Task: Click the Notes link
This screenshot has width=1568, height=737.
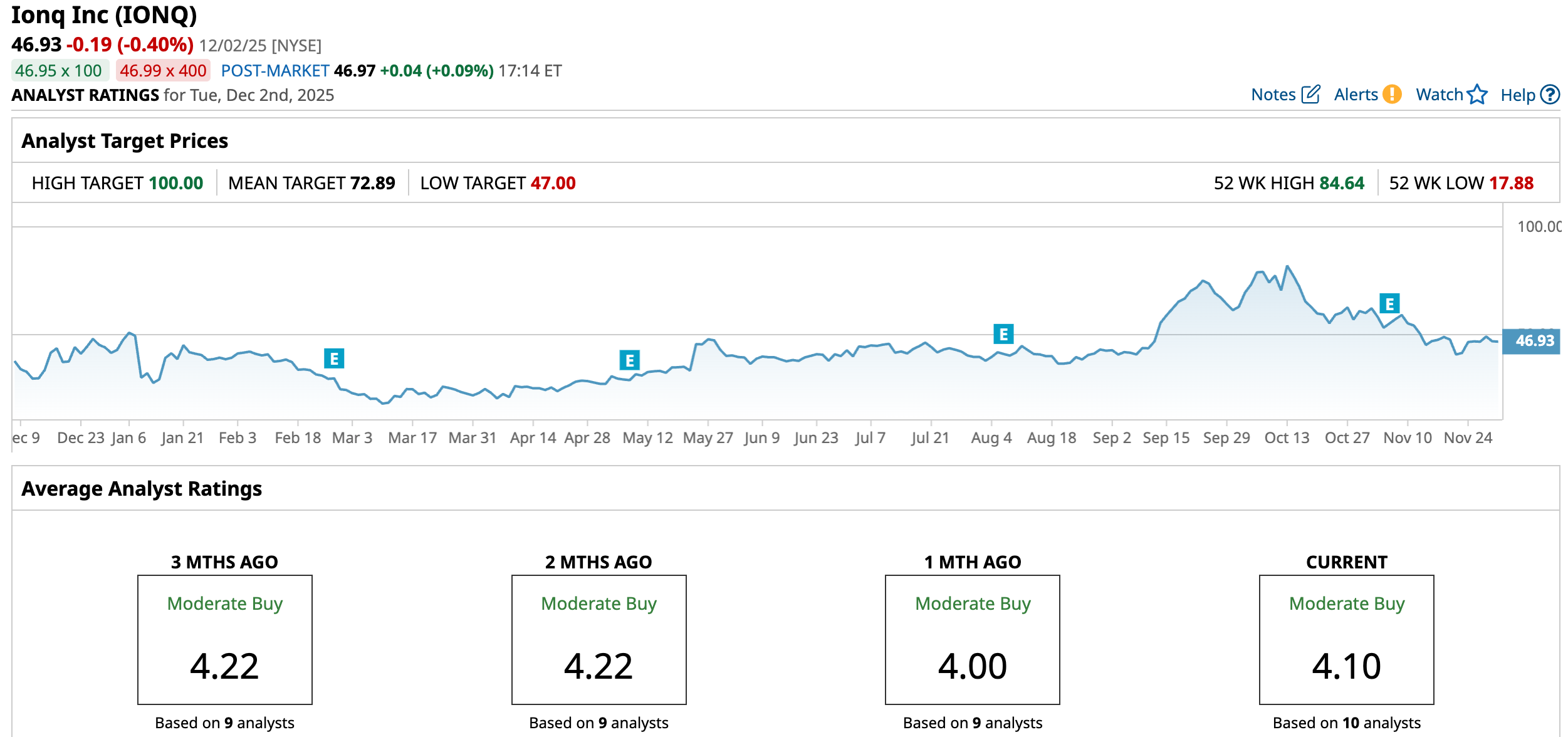Action: click(x=1273, y=95)
